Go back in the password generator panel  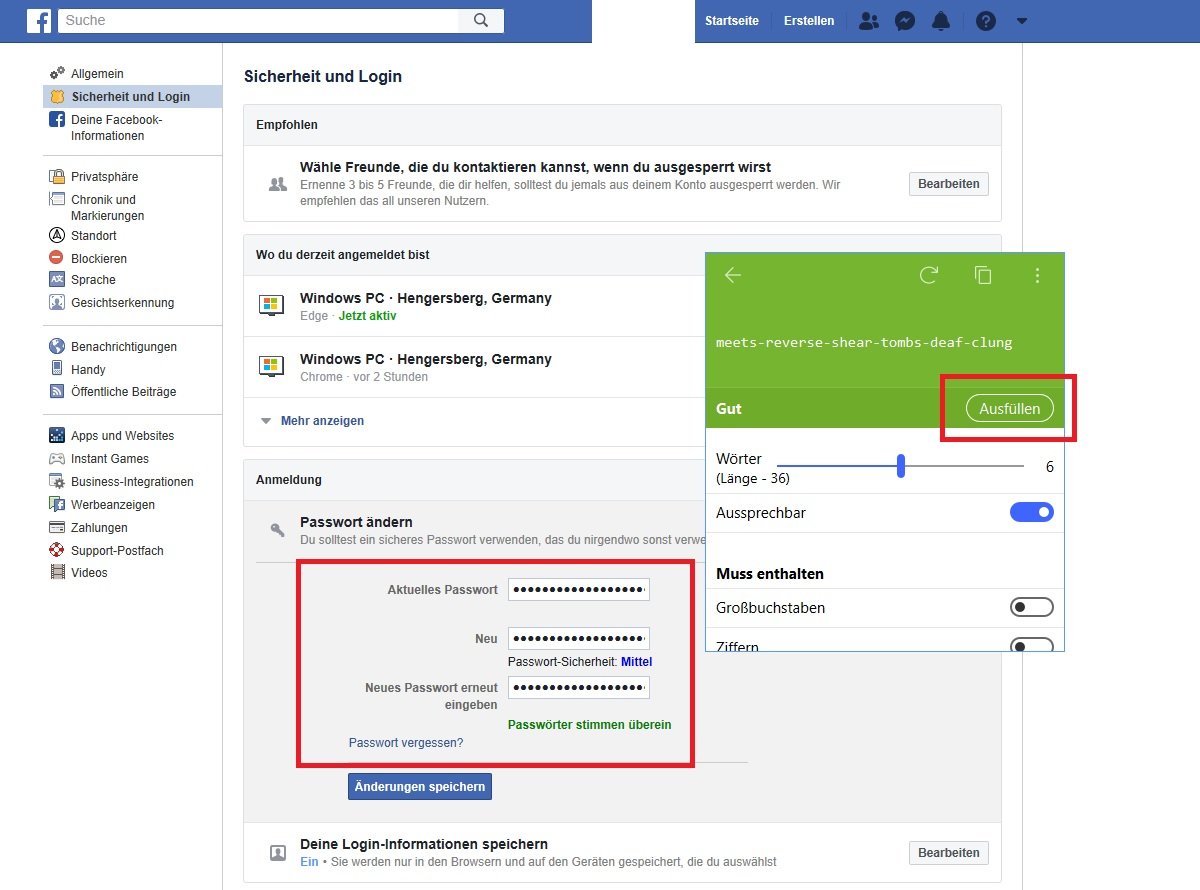tap(733, 275)
